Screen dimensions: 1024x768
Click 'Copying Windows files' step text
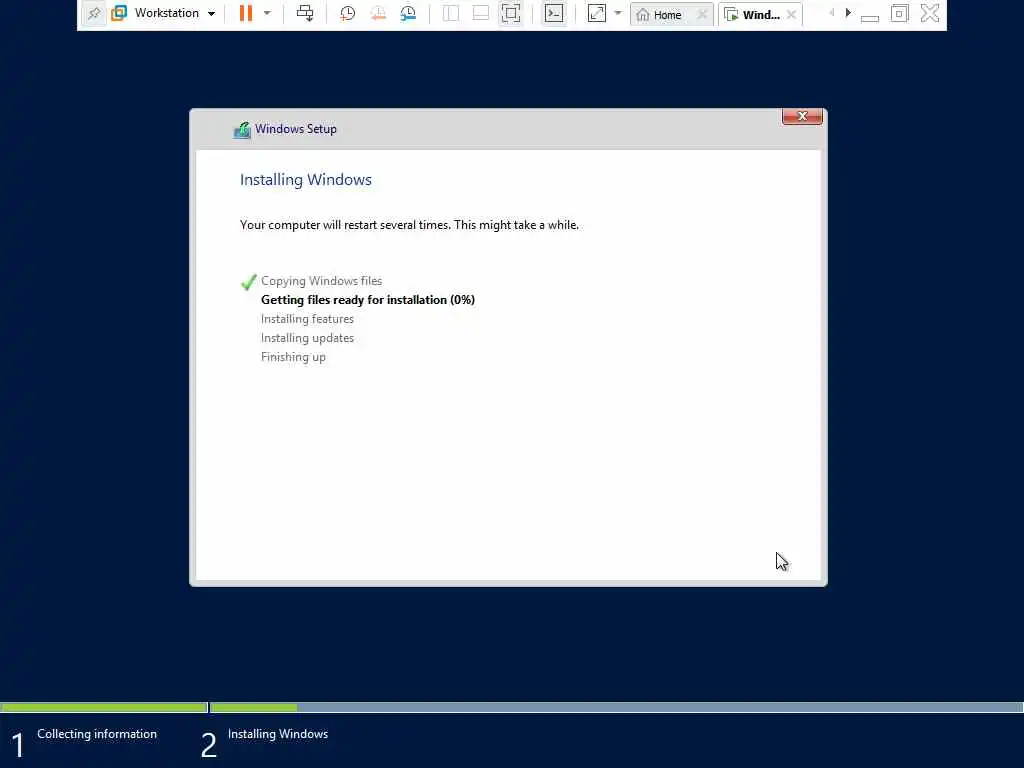pyautogui.click(x=321, y=281)
